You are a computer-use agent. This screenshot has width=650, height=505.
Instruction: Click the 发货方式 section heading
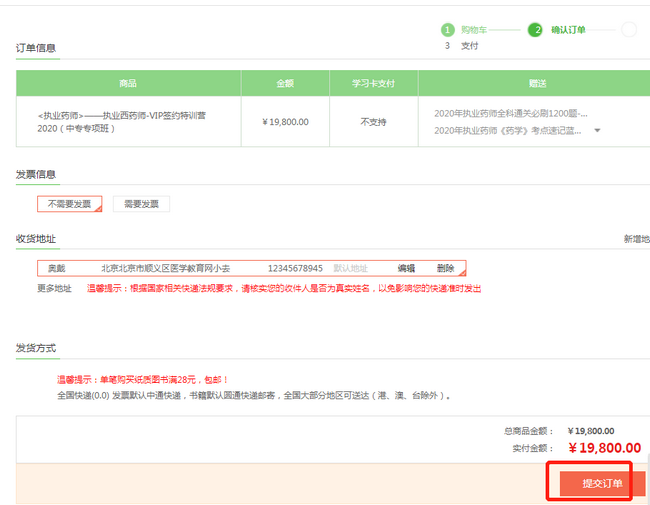36,348
